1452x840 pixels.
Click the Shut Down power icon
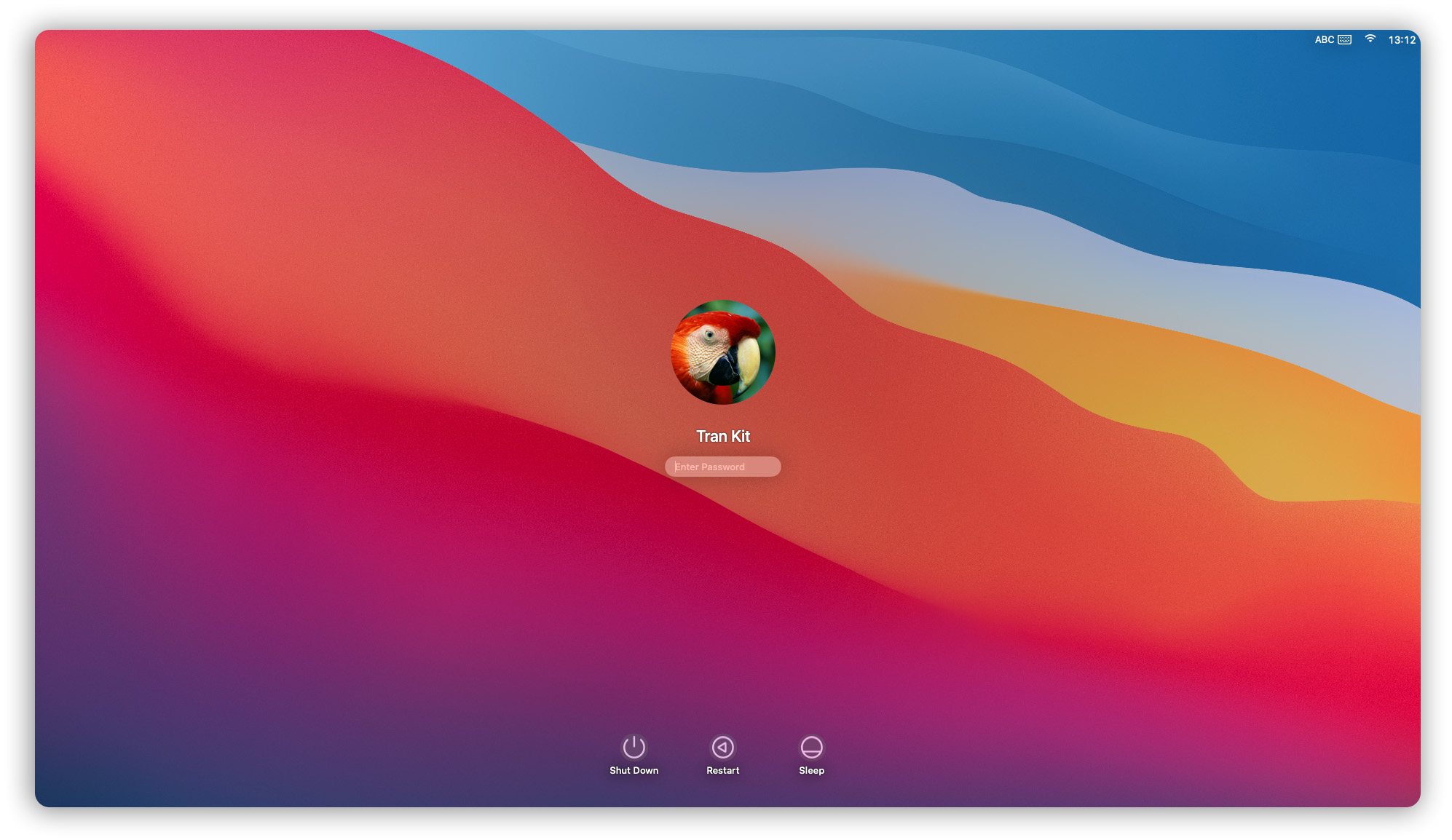pos(634,747)
